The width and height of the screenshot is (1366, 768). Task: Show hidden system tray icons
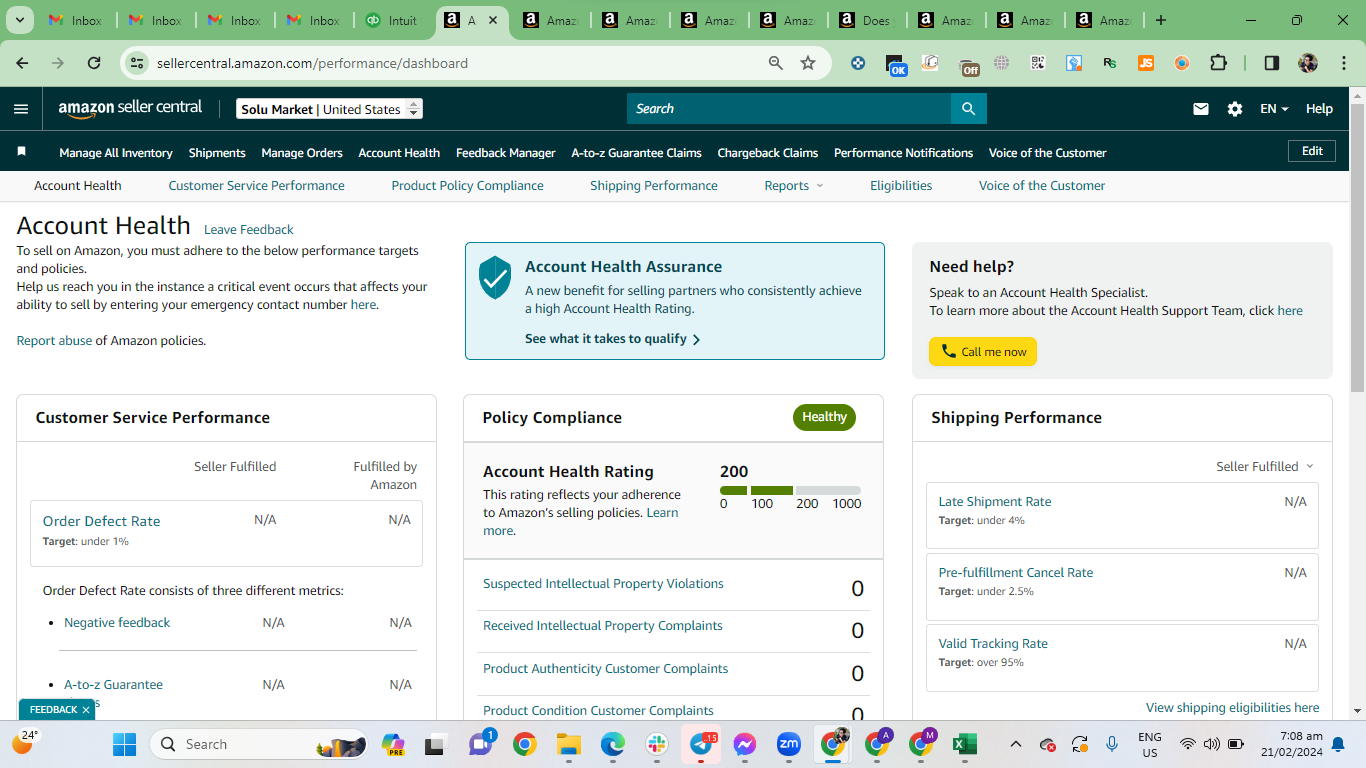click(1015, 744)
